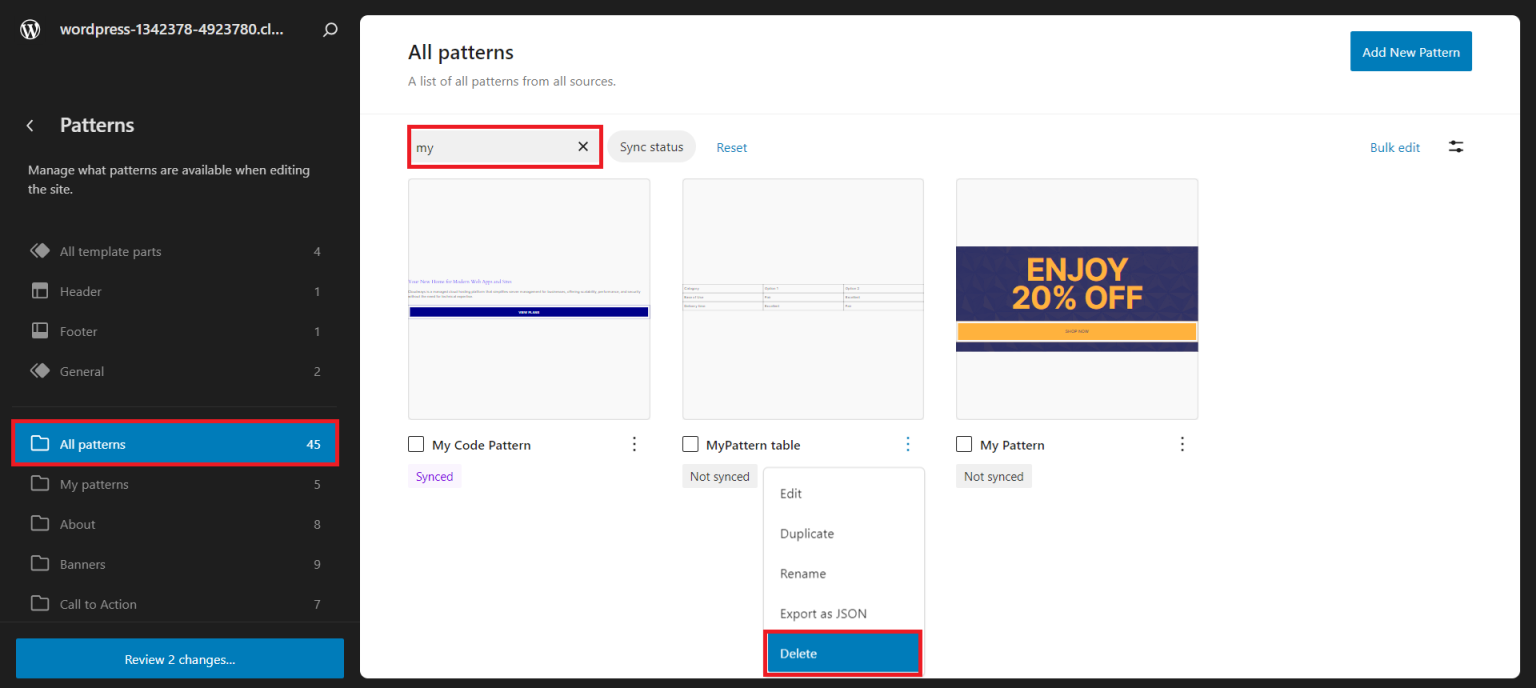Open actions menu for My Pattern

pos(1182,444)
